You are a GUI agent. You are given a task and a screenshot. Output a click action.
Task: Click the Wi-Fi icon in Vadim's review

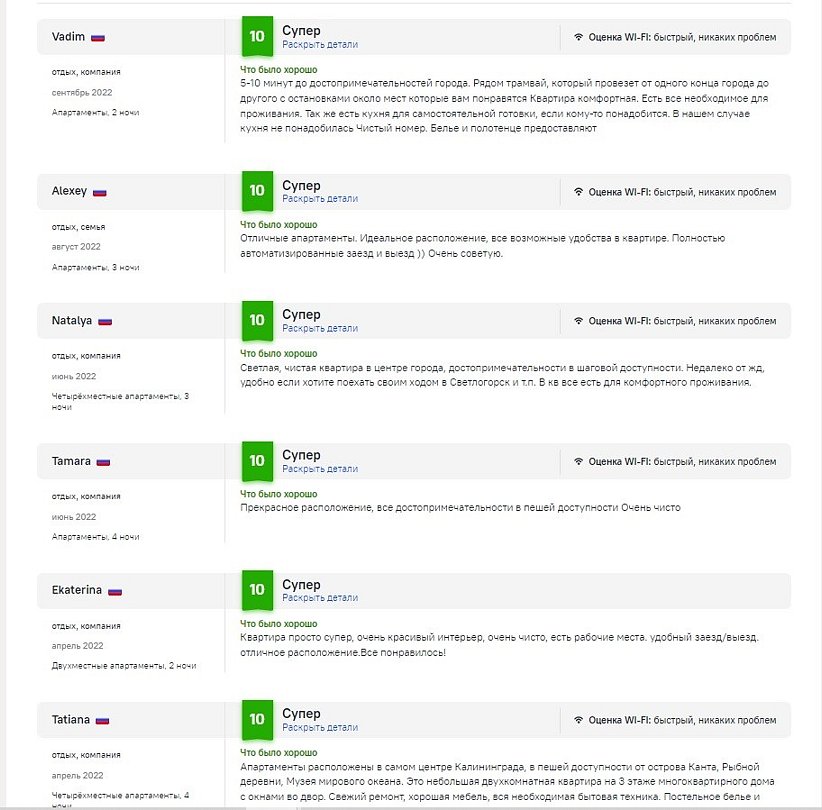click(x=578, y=37)
